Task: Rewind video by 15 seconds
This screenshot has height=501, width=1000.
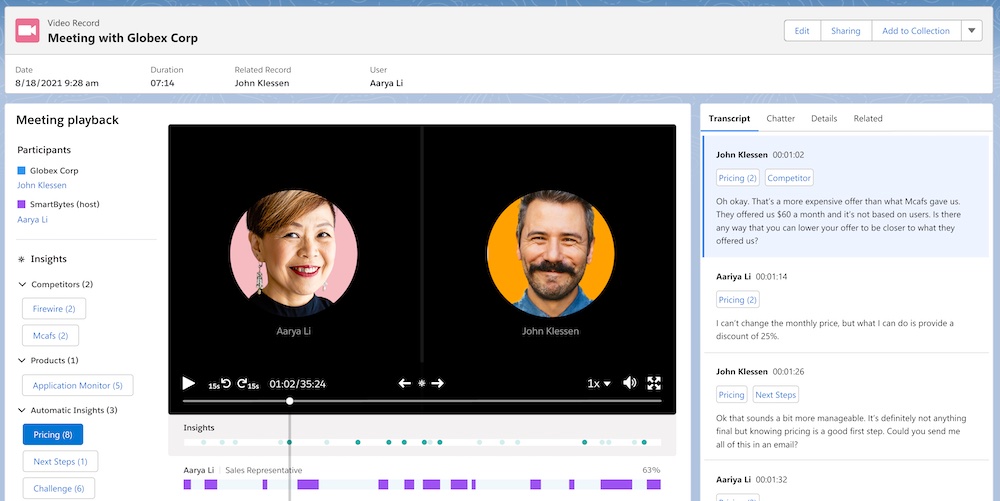Action: (218, 384)
